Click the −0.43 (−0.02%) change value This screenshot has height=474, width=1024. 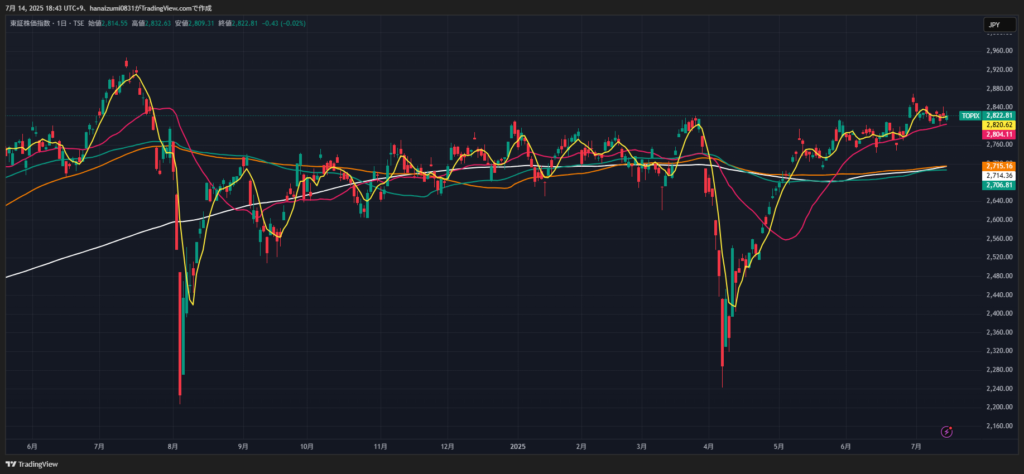click(x=283, y=24)
